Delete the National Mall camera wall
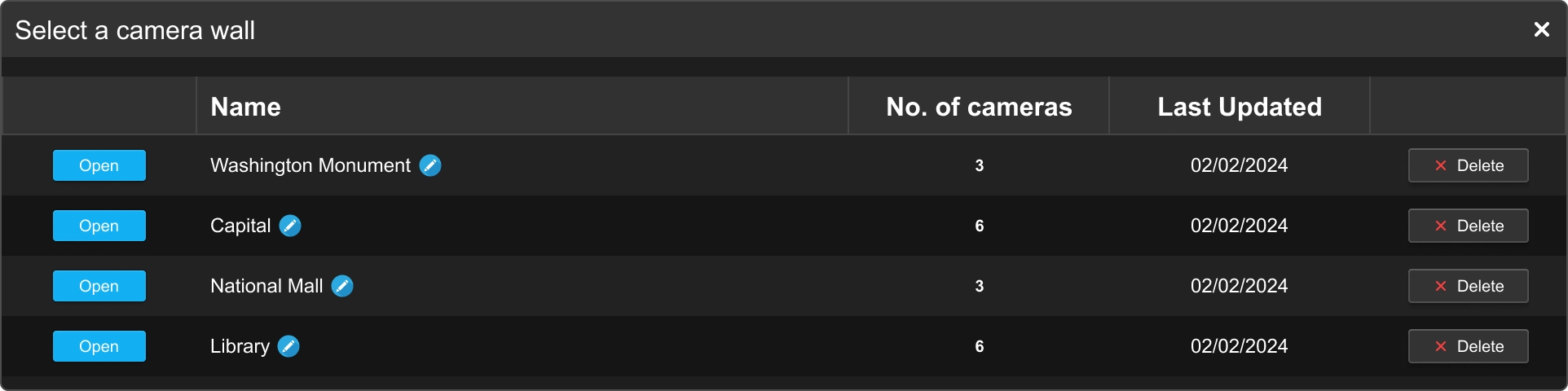 click(x=1468, y=286)
